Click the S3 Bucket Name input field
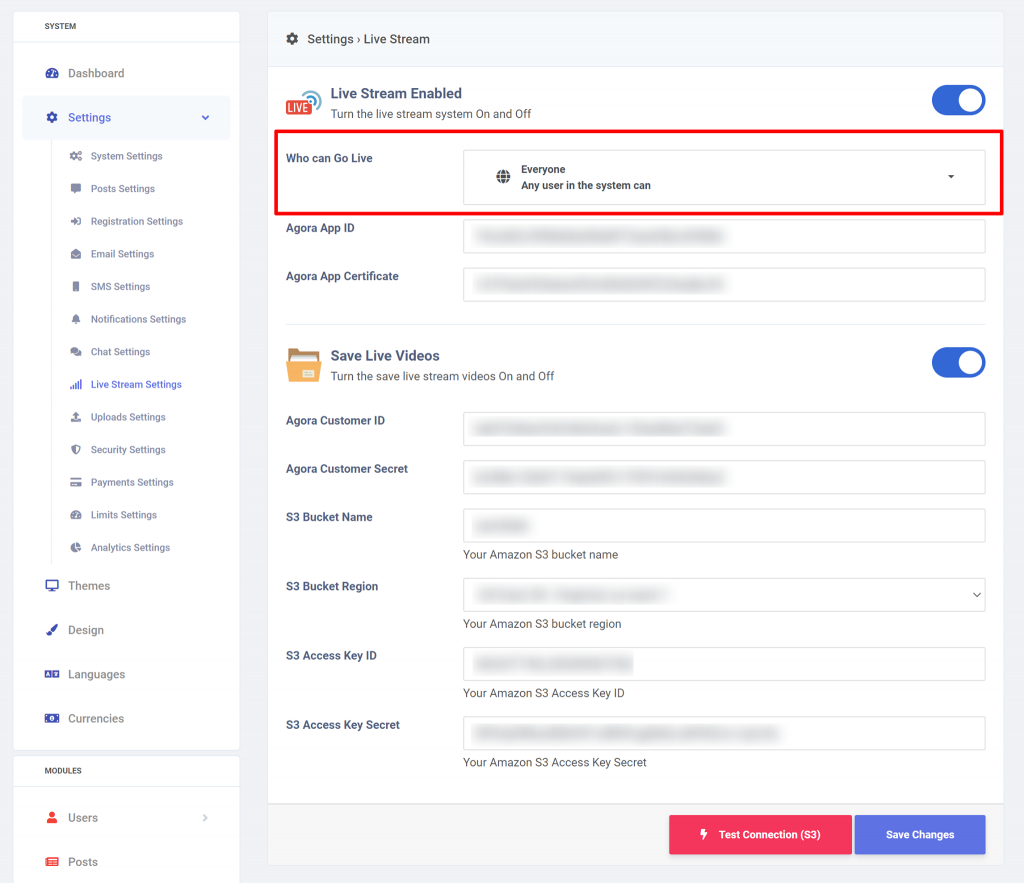 click(x=724, y=526)
